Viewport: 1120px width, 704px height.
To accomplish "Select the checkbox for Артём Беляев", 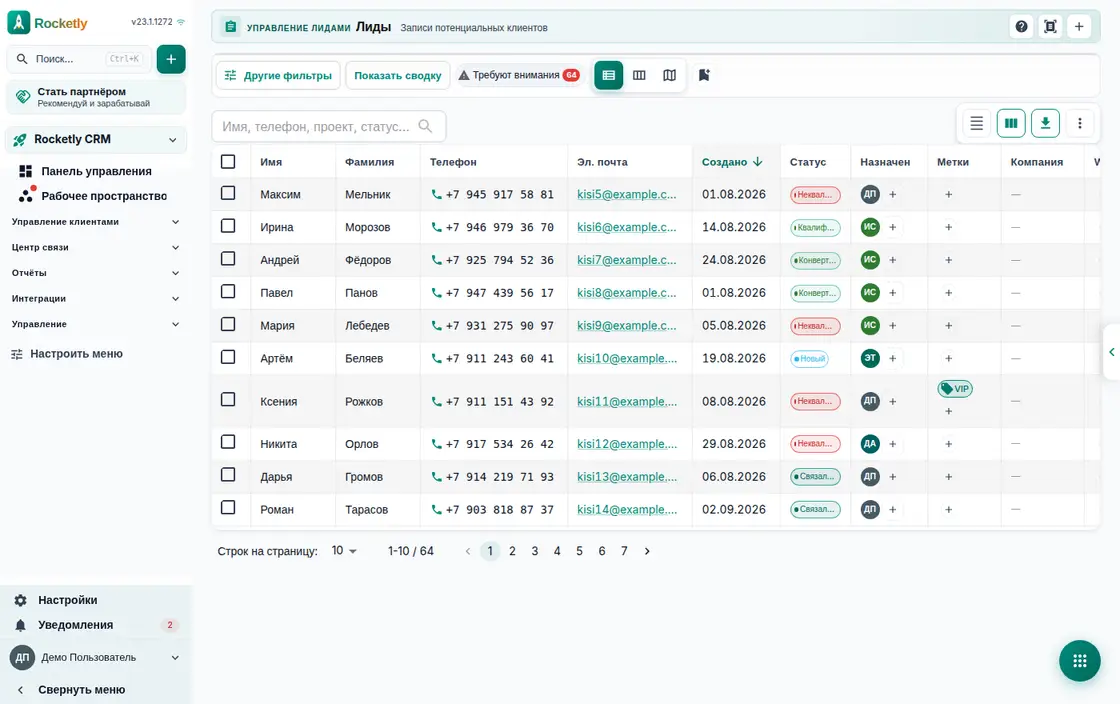I will [x=228, y=357].
